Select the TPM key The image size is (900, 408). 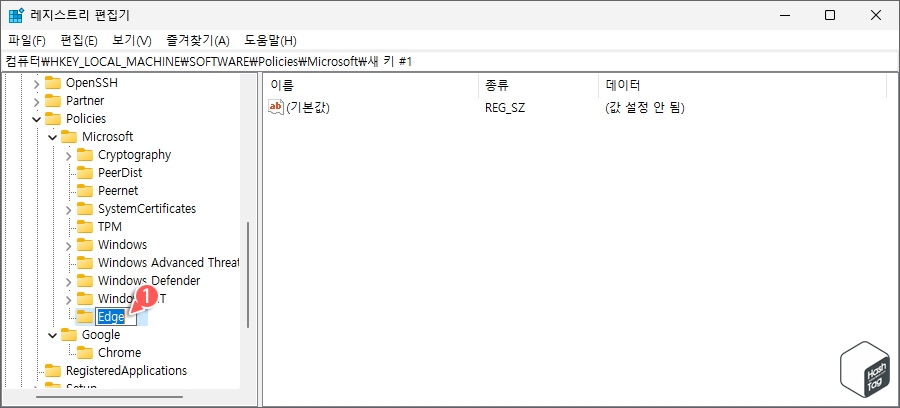pos(110,227)
